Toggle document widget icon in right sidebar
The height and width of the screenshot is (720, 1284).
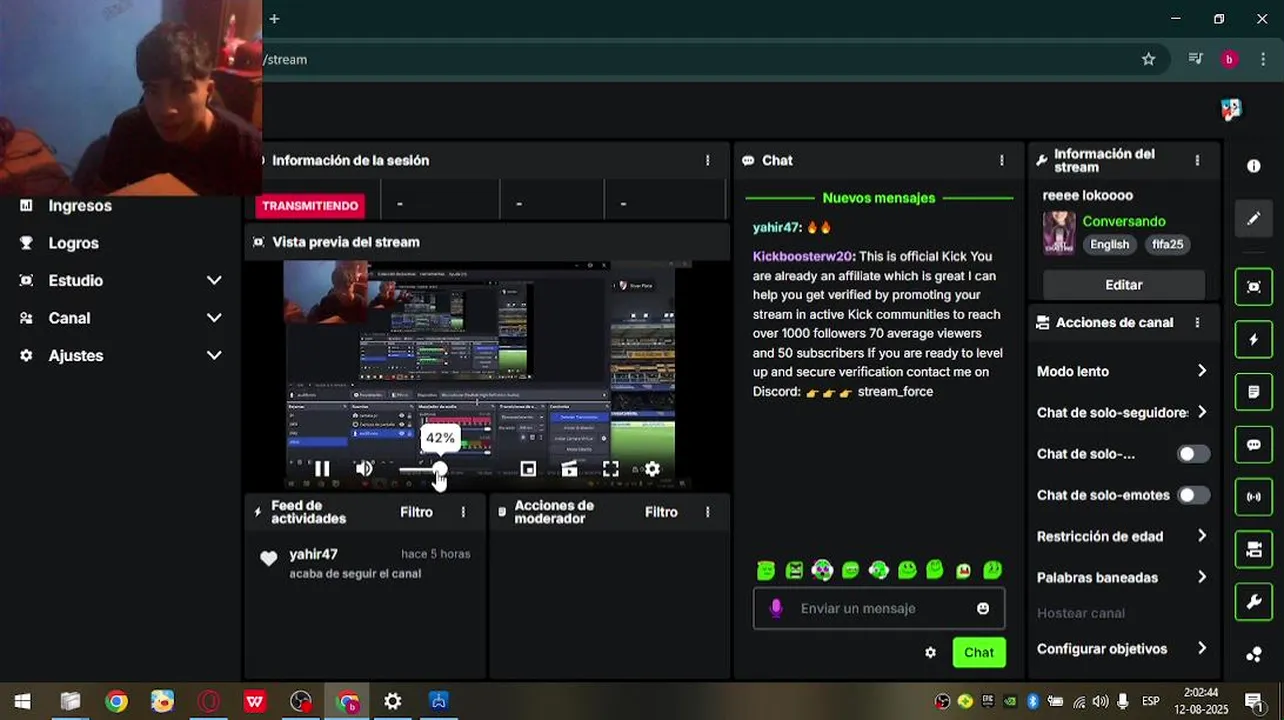1253,391
